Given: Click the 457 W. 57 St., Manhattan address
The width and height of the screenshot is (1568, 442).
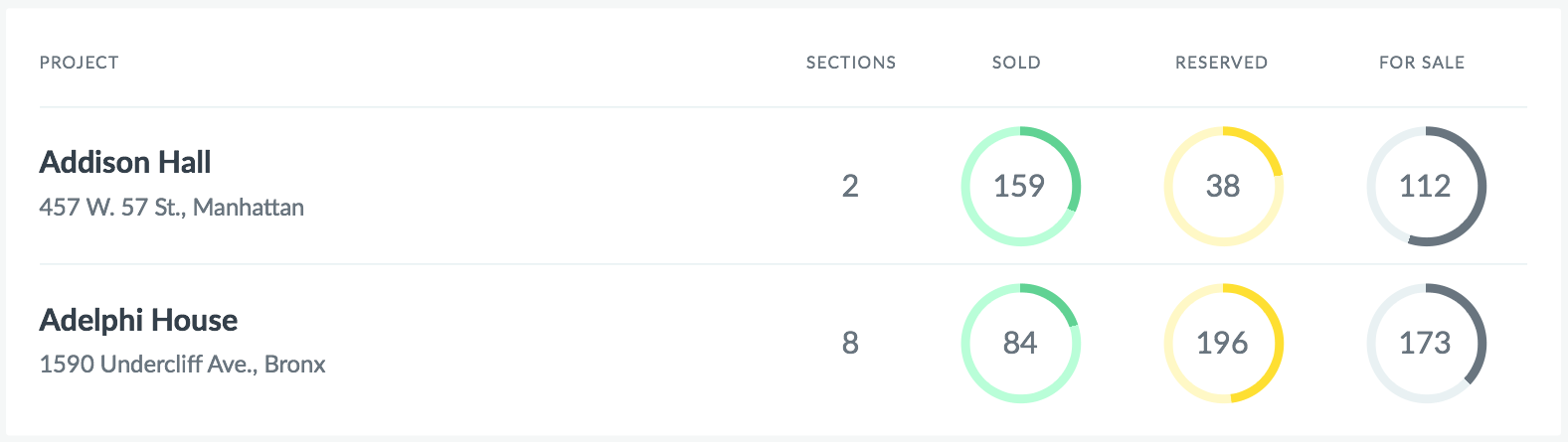Looking at the screenshot, I should (x=172, y=208).
